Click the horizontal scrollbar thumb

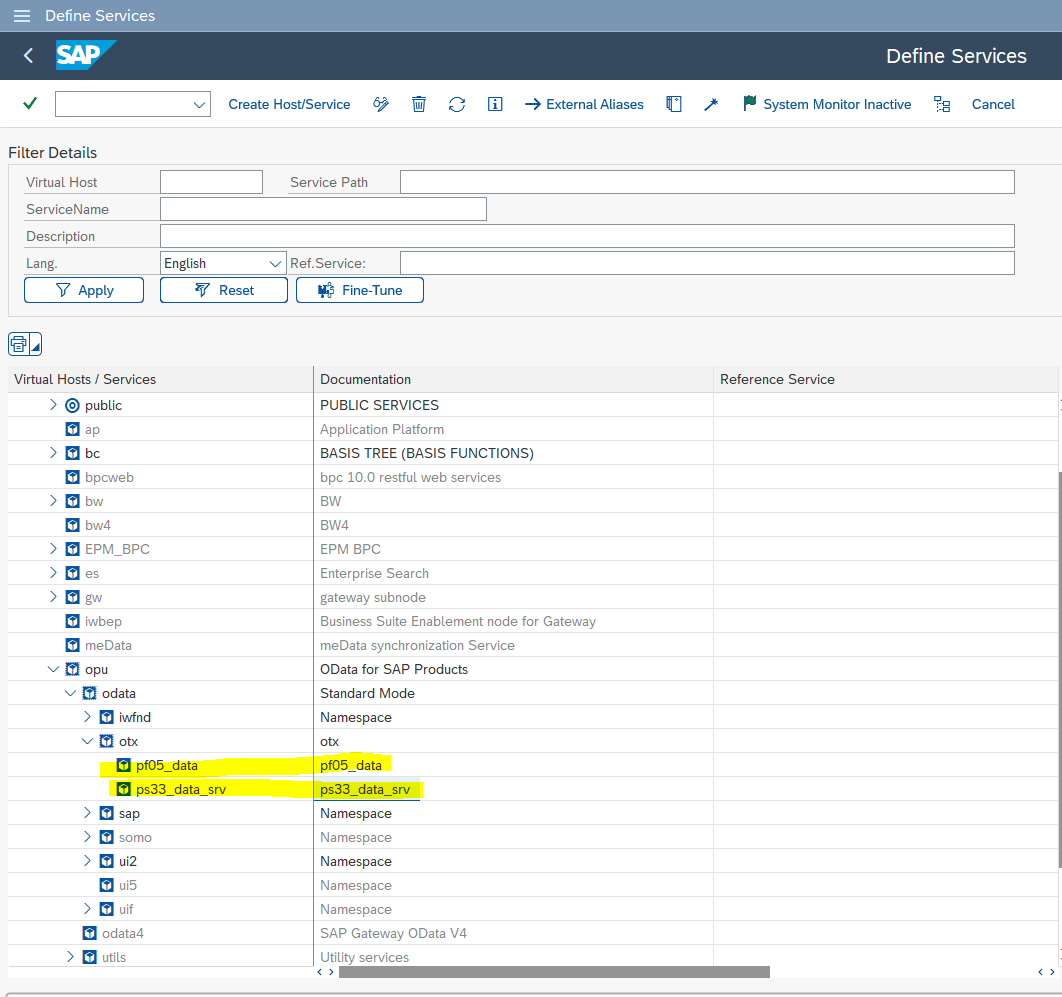(554, 972)
